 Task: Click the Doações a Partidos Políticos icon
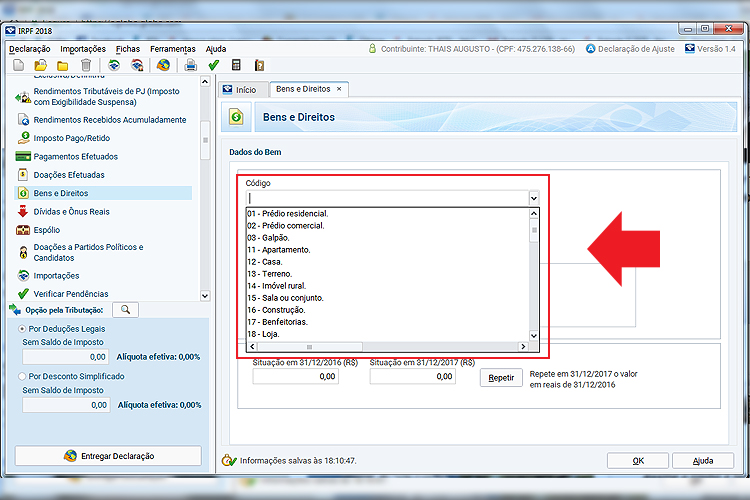(23, 252)
